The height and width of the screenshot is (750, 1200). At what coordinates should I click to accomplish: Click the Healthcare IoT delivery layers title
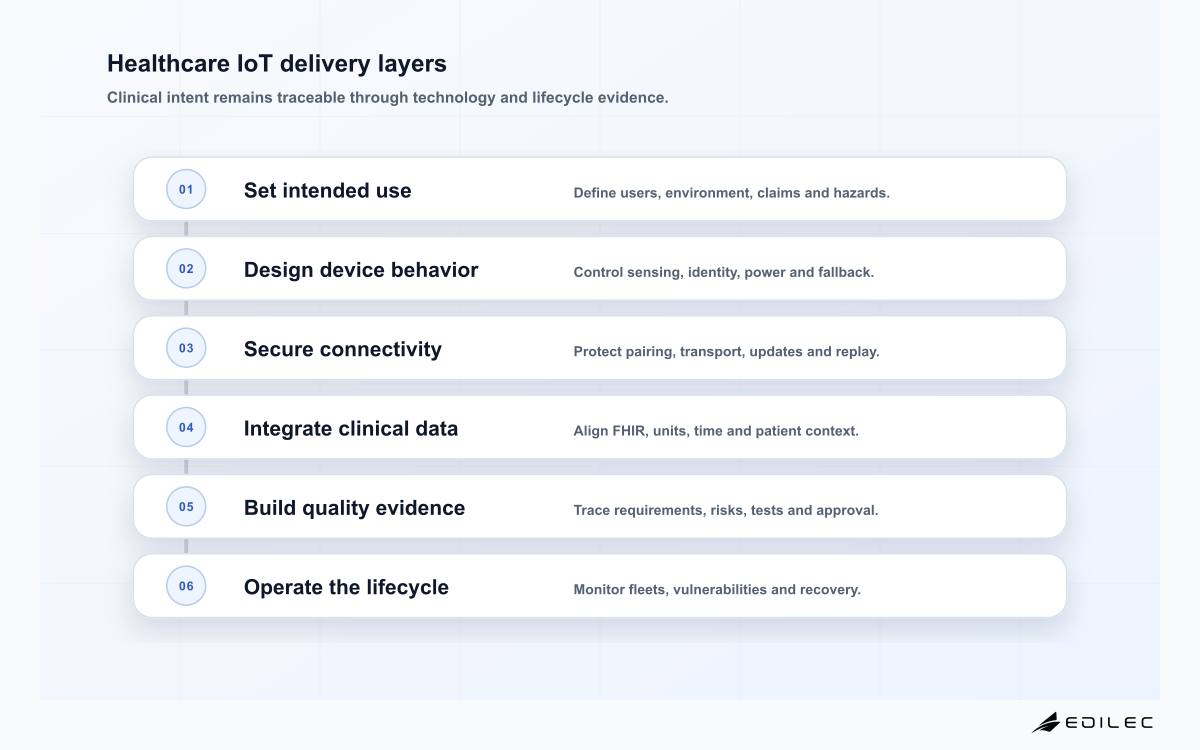(277, 63)
